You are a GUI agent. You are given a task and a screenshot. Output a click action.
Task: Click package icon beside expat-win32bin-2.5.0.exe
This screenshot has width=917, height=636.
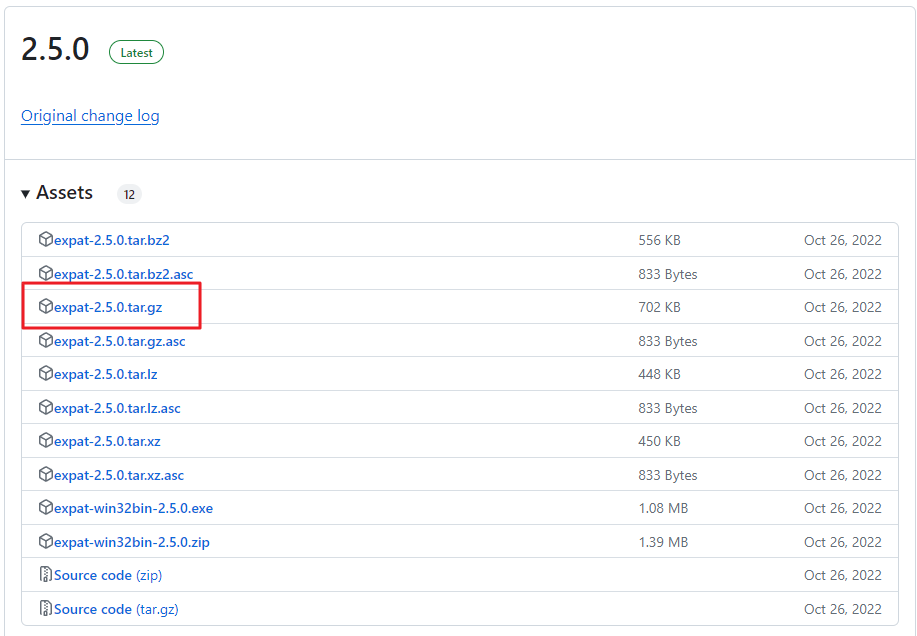[46, 507]
